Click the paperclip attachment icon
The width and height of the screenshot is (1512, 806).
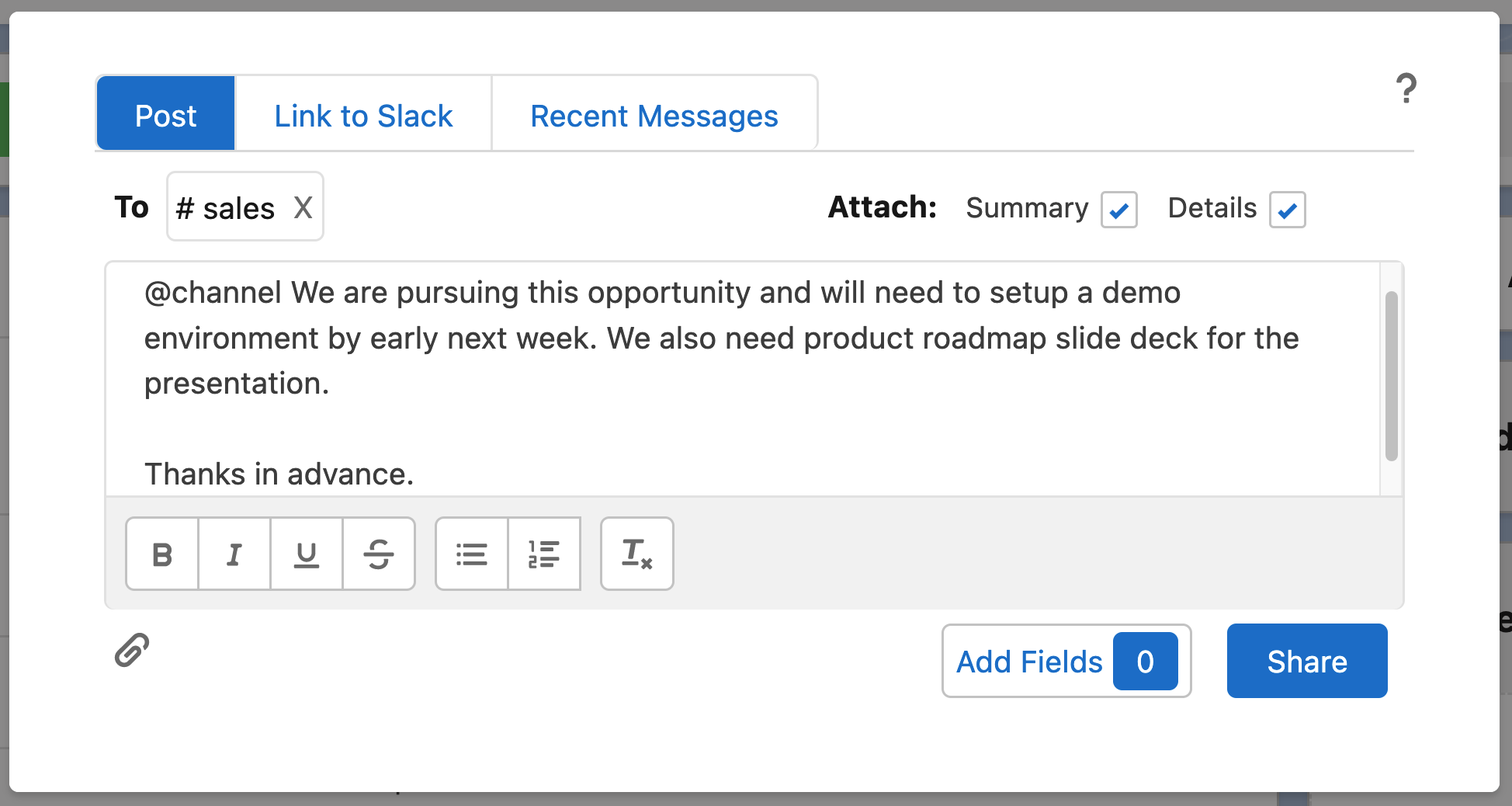coord(132,650)
